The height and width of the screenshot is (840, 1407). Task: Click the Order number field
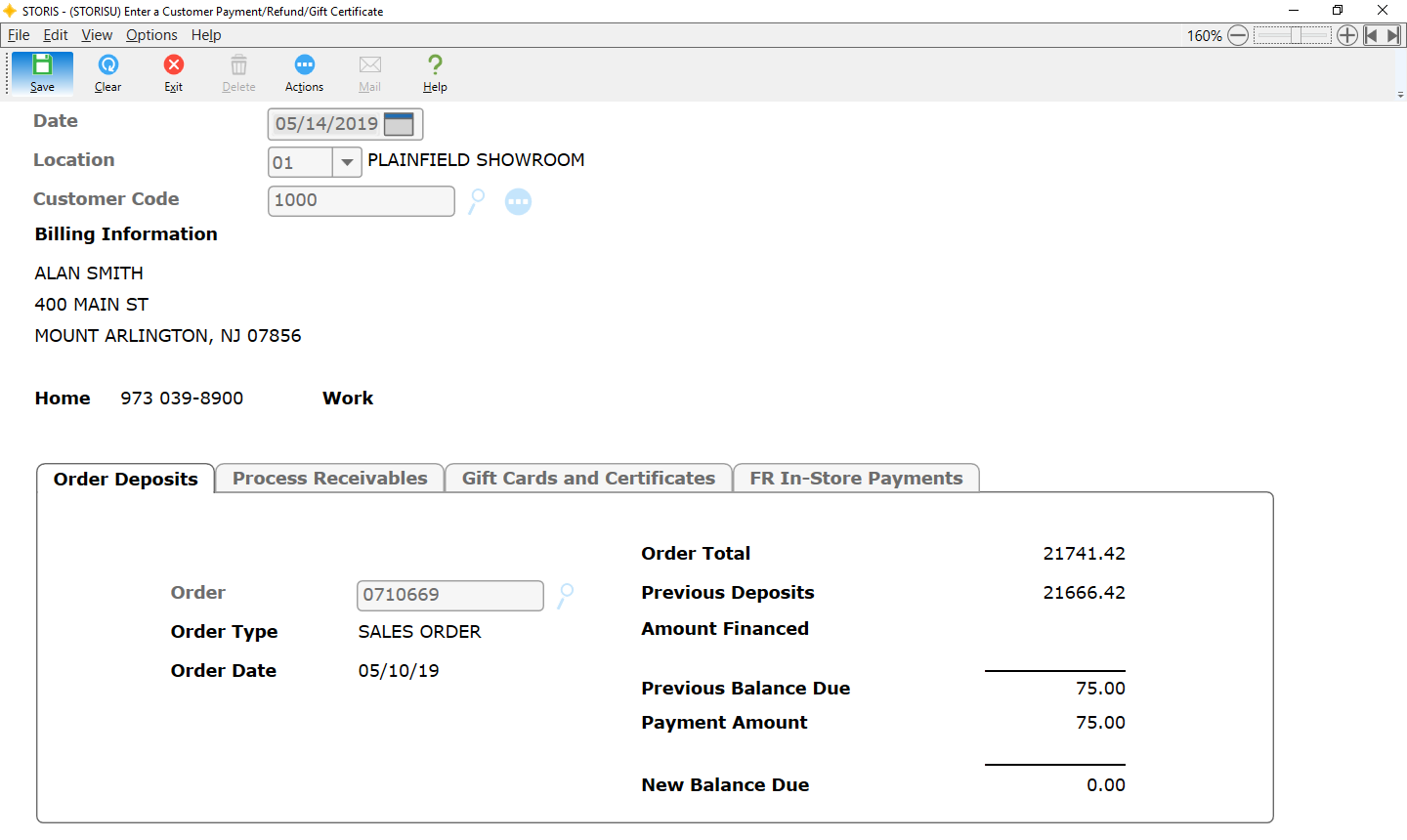click(450, 595)
